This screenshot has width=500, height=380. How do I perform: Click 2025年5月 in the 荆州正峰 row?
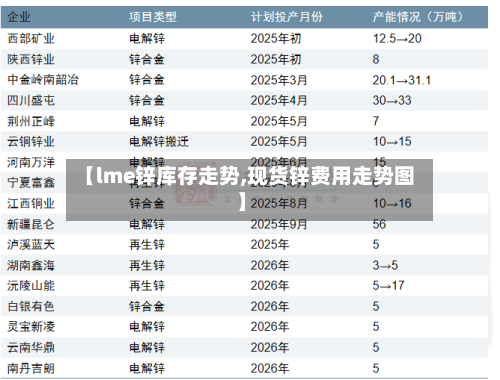[279, 121]
